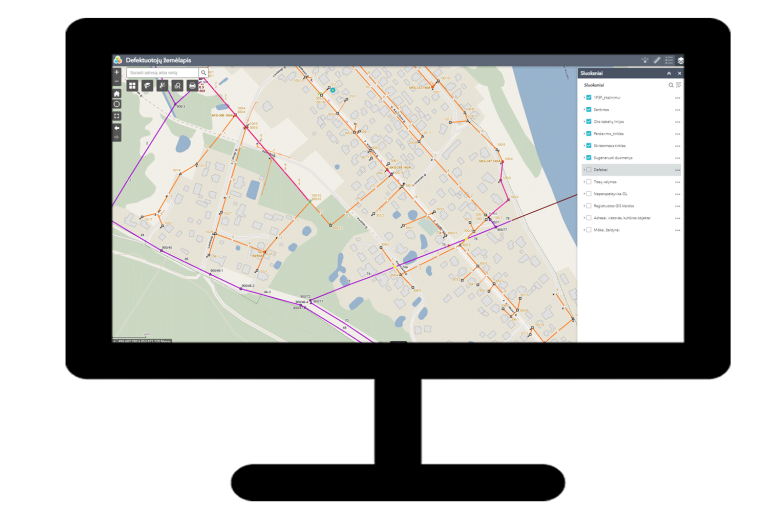Turn off the Perdavimo_tinklas layer

(589, 134)
